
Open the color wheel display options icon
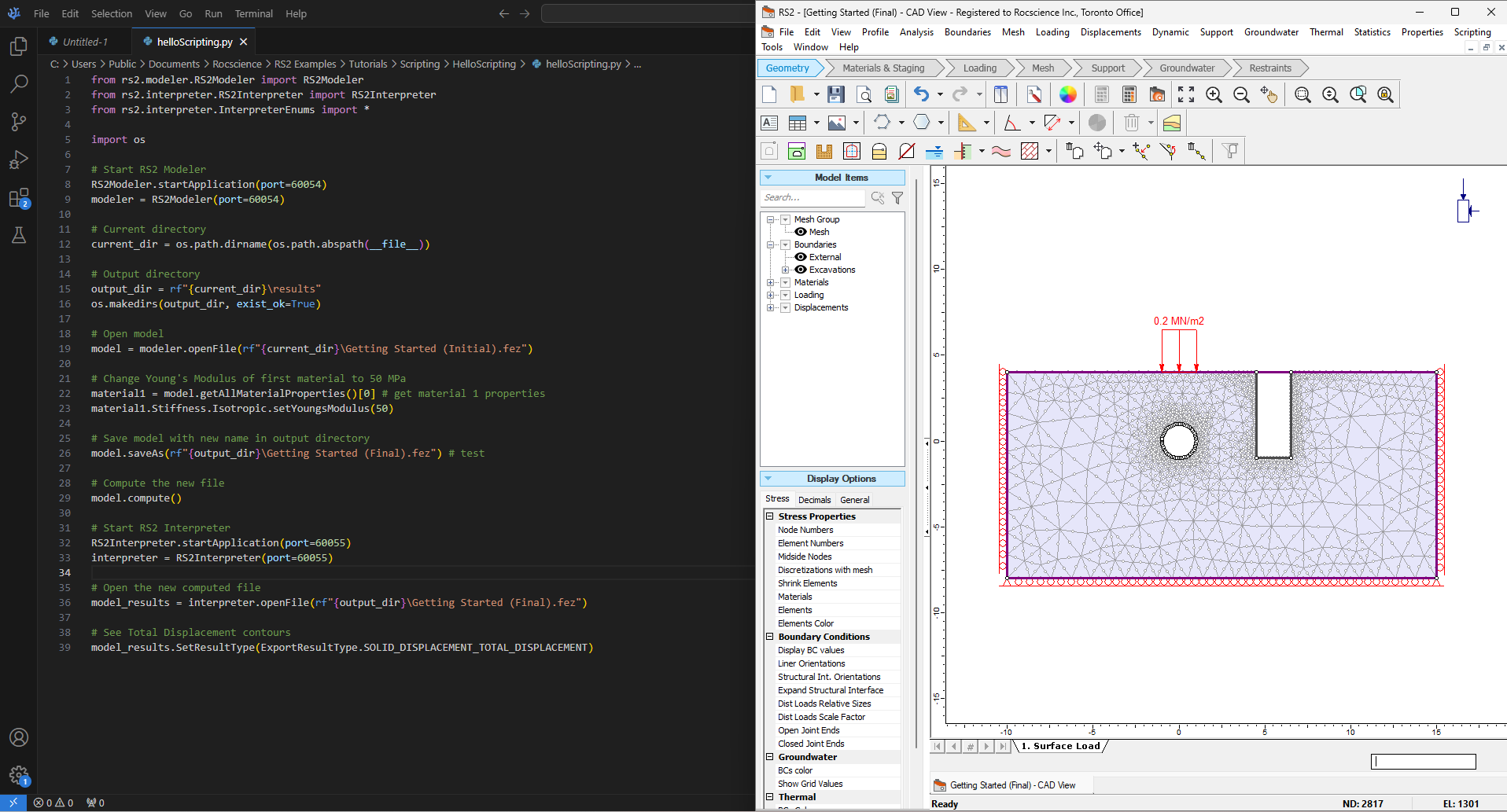click(1068, 95)
